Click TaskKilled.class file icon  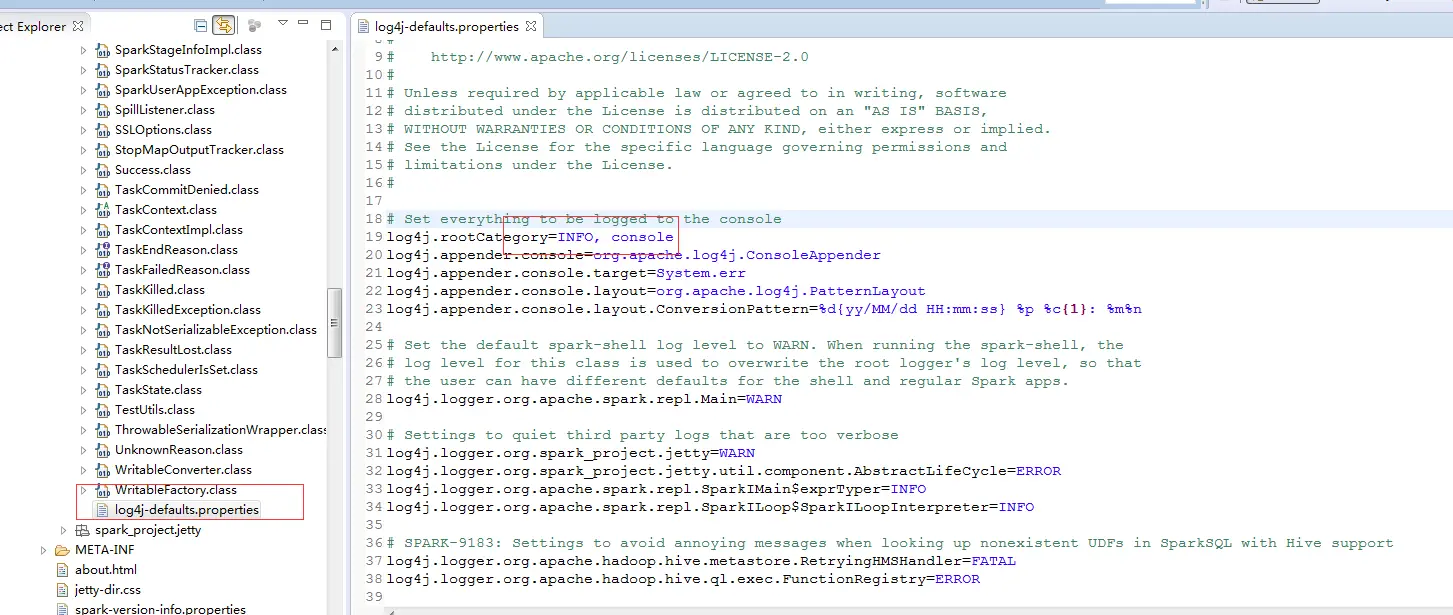point(102,290)
